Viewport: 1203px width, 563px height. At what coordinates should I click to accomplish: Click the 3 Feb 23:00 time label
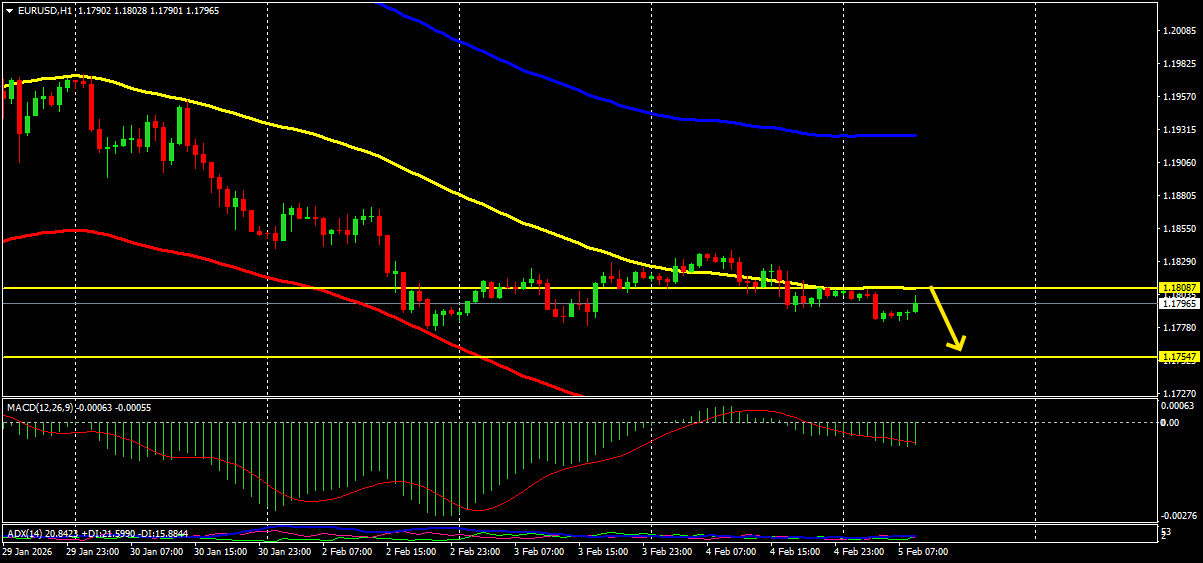coord(667,551)
